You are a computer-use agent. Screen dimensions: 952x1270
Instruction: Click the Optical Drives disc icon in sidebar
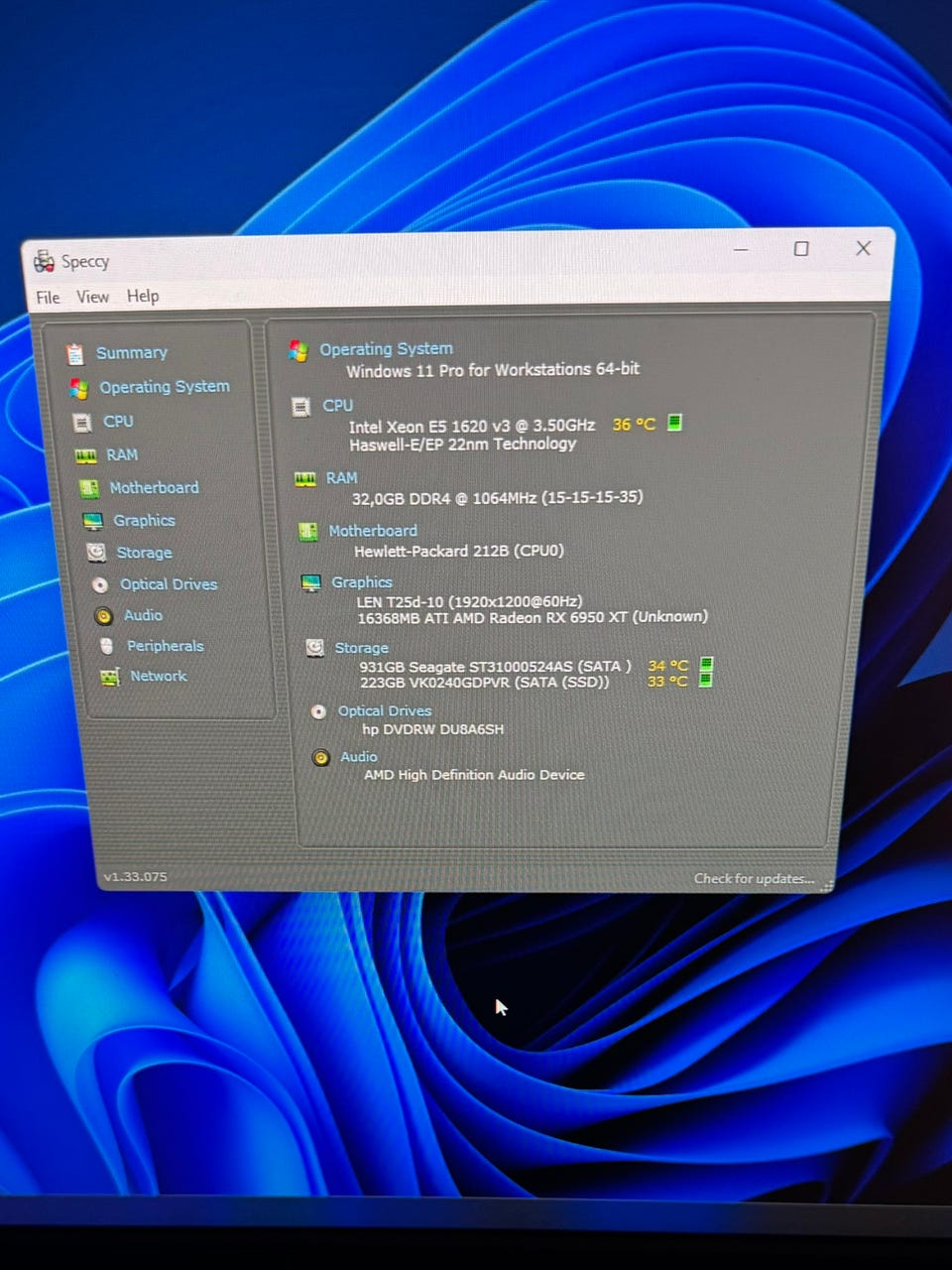(100, 584)
